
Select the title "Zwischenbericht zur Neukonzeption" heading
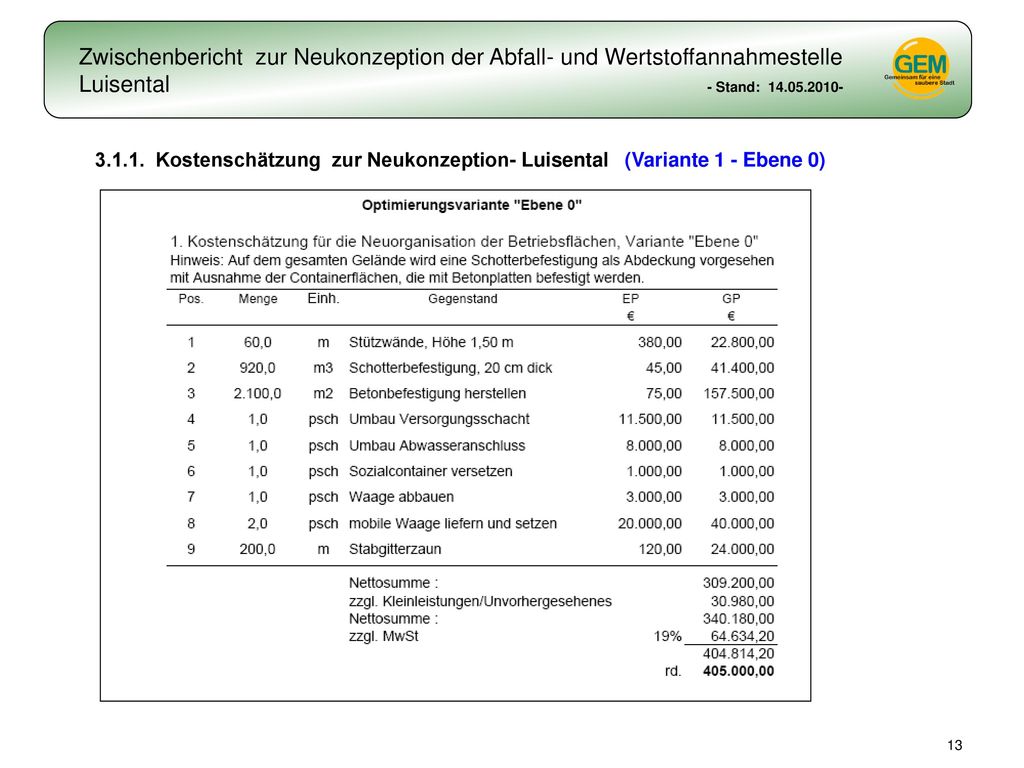tap(460, 70)
